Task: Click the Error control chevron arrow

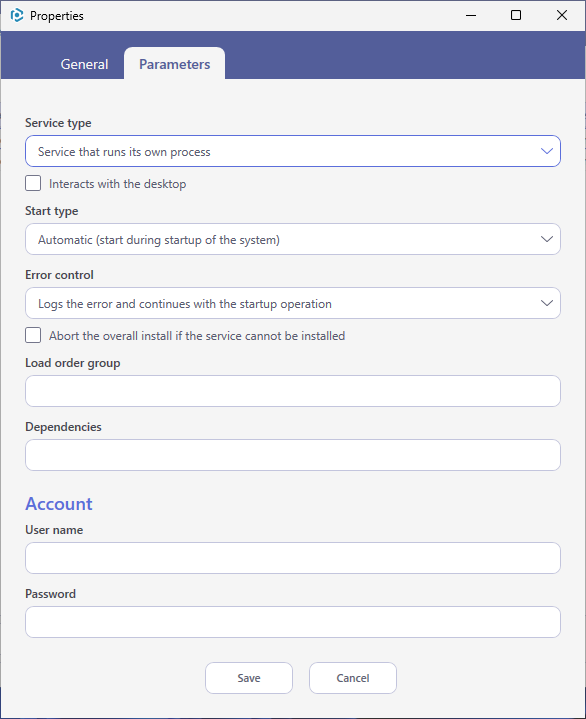Action: tap(547, 303)
